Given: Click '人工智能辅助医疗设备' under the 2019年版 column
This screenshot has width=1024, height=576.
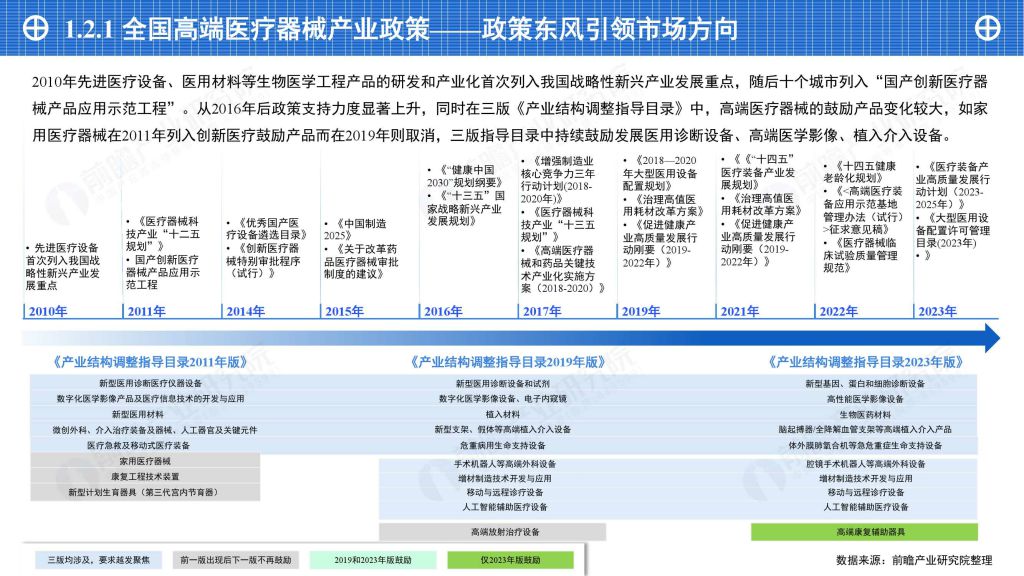Looking at the screenshot, I should tap(505, 507).
